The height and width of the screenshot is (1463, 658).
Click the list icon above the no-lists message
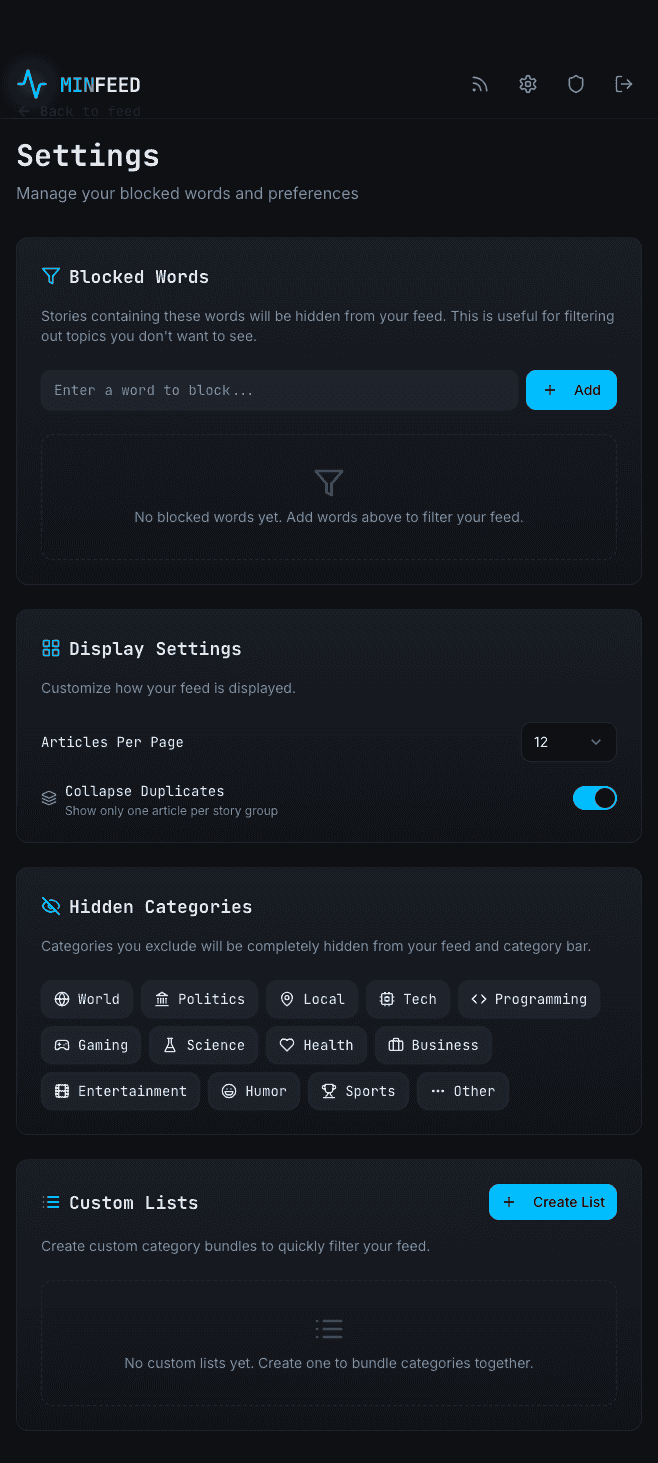(329, 1328)
